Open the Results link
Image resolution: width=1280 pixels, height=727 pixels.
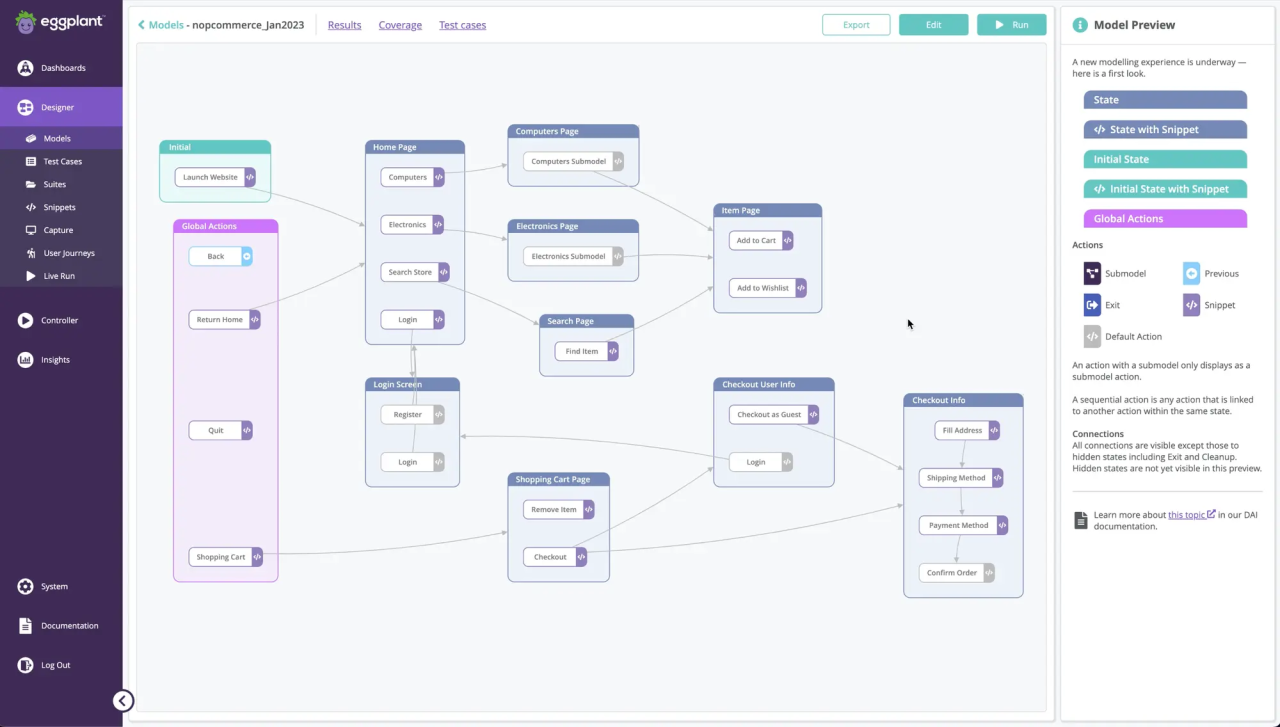(x=344, y=25)
